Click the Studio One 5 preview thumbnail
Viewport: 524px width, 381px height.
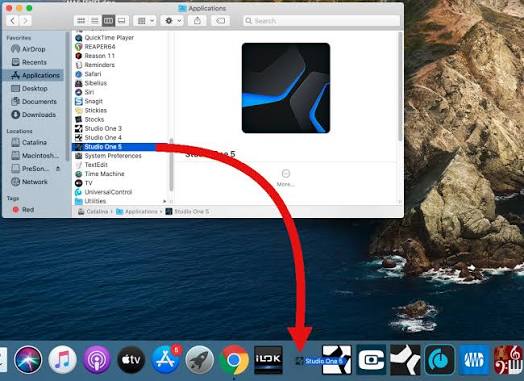click(286, 88)
